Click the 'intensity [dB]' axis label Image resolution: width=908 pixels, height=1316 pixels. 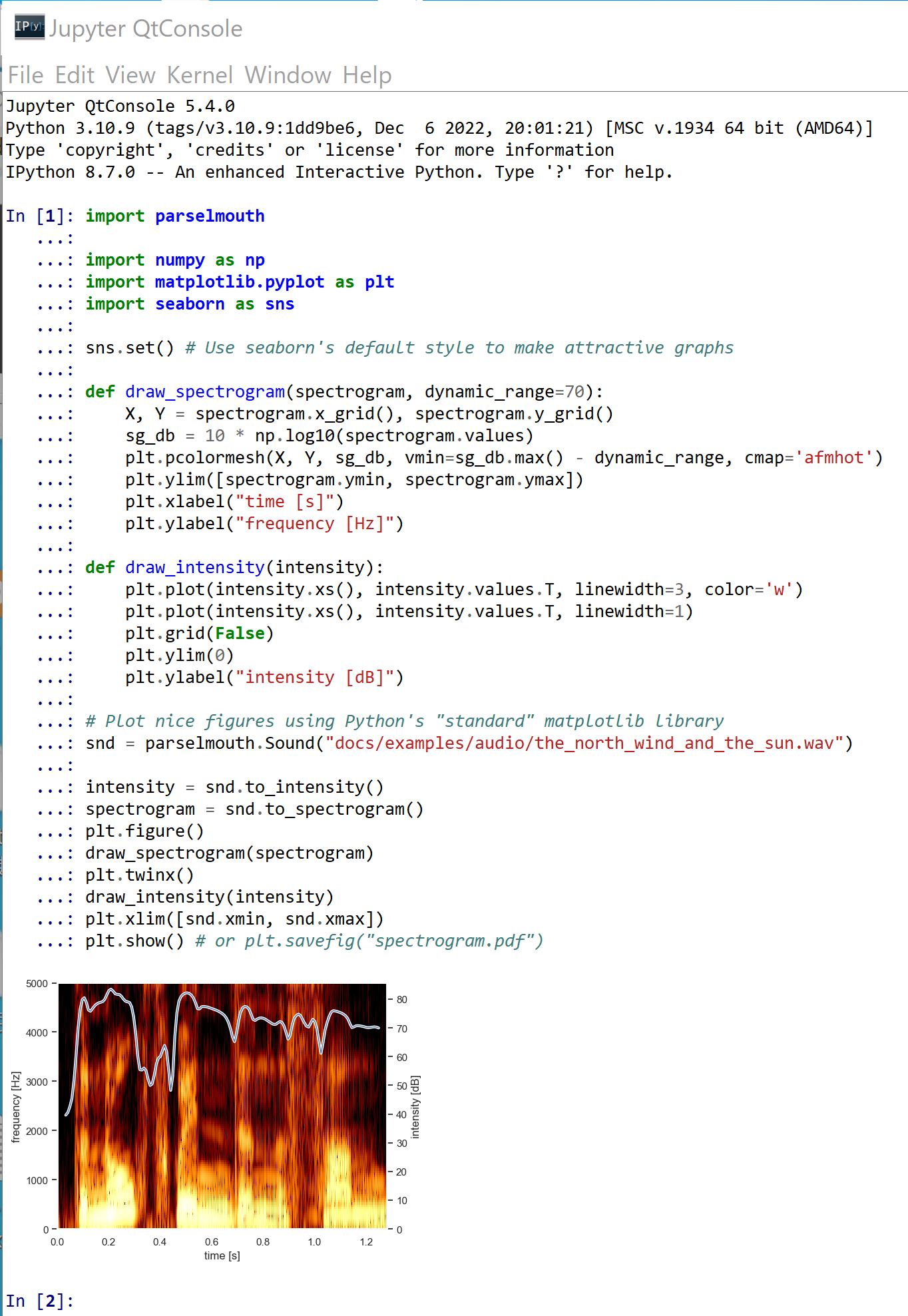(415, 1107)
